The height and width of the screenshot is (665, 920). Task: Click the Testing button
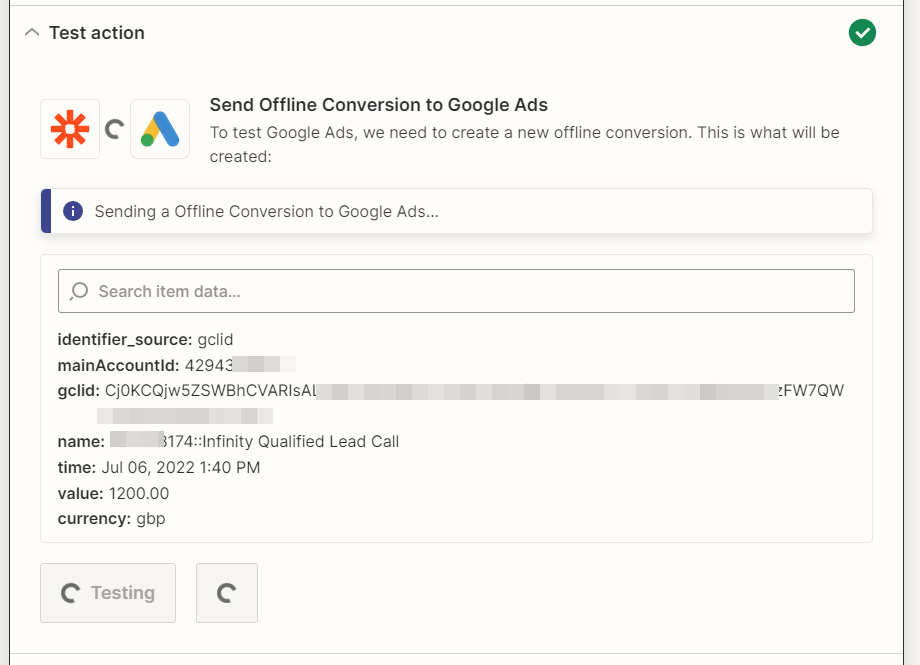(x=108, y=593)
